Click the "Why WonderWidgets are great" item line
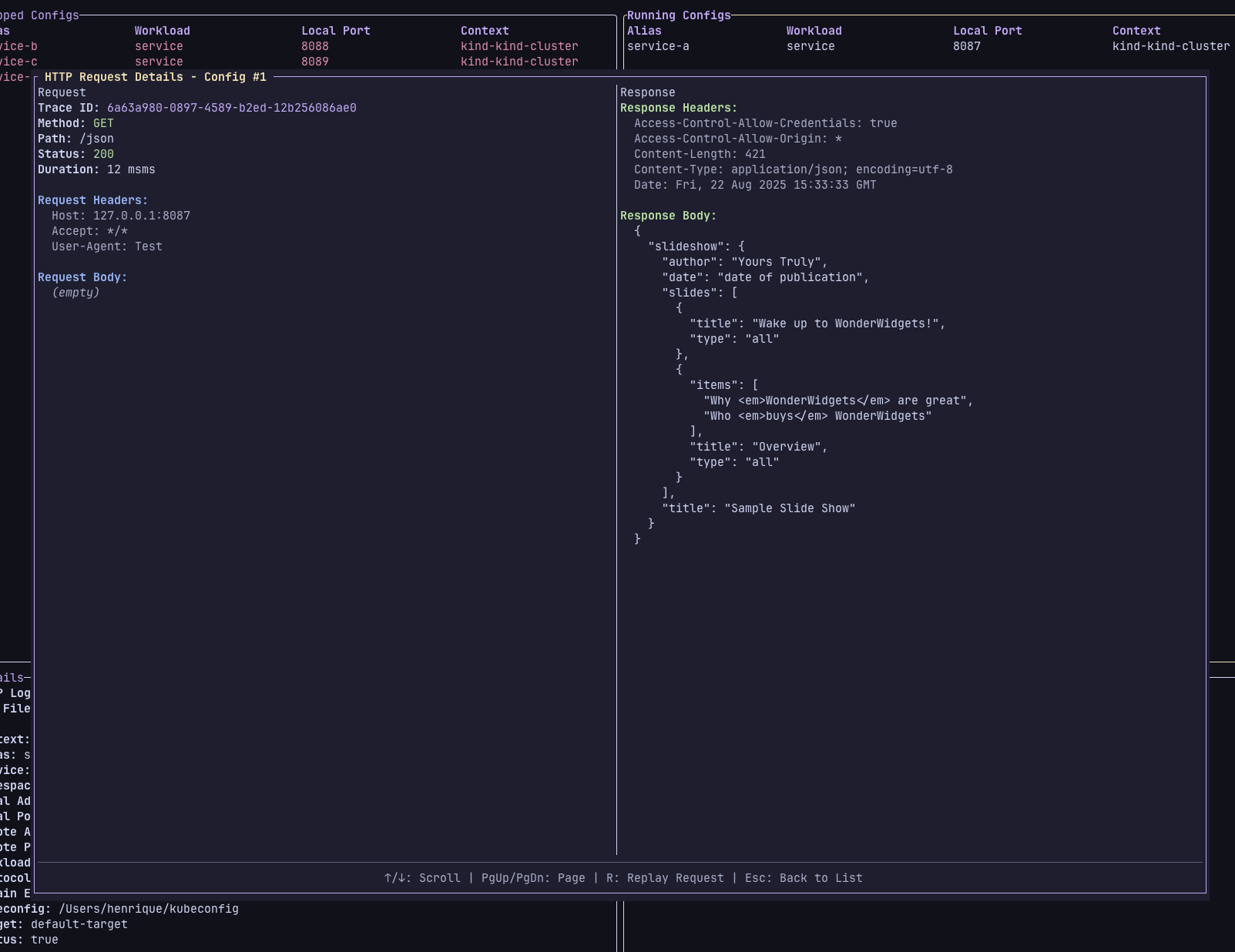Screen dimensions: 1235x952 click(838, 401)
